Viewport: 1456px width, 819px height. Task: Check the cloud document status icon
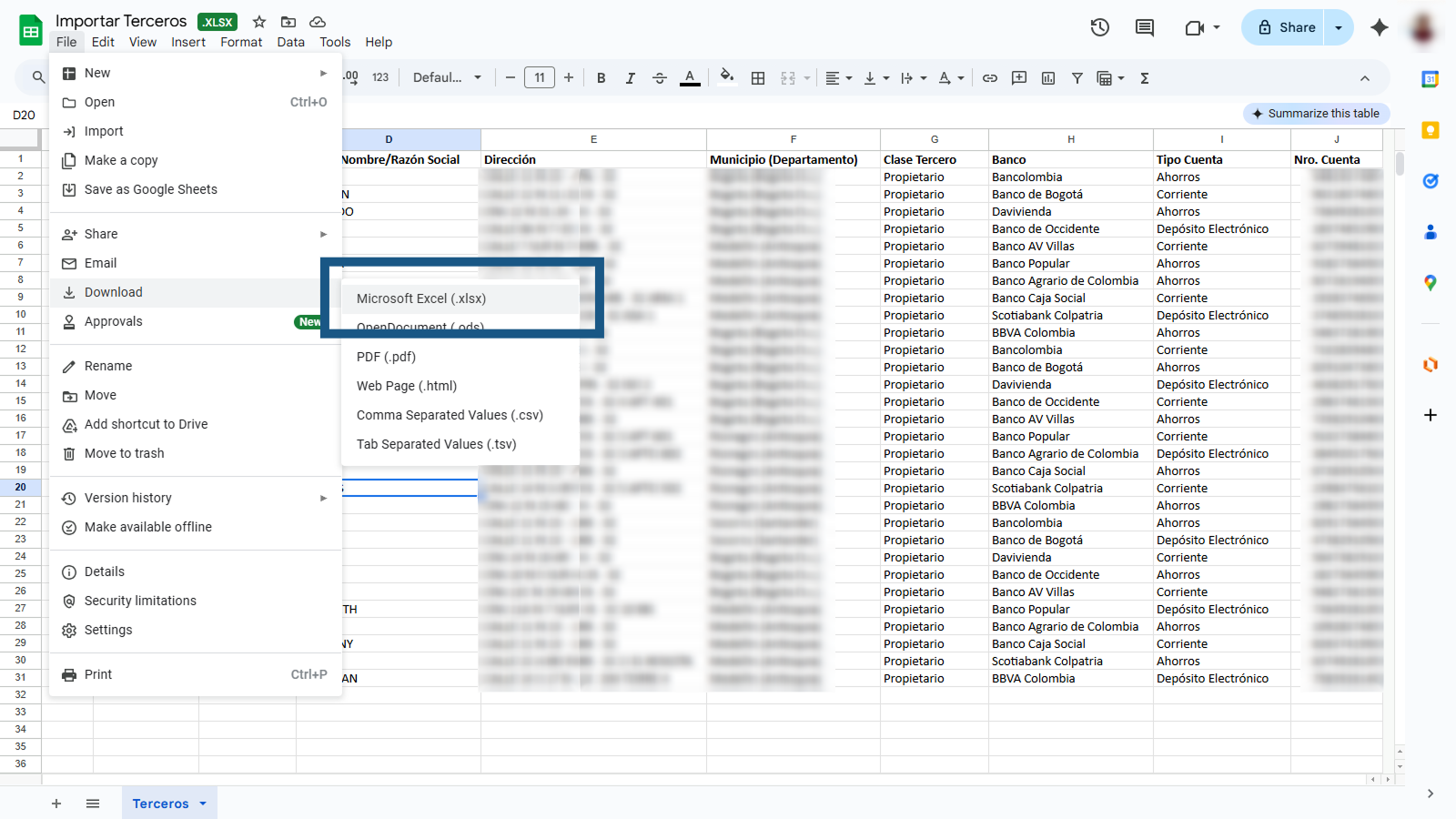click(318, 22)
